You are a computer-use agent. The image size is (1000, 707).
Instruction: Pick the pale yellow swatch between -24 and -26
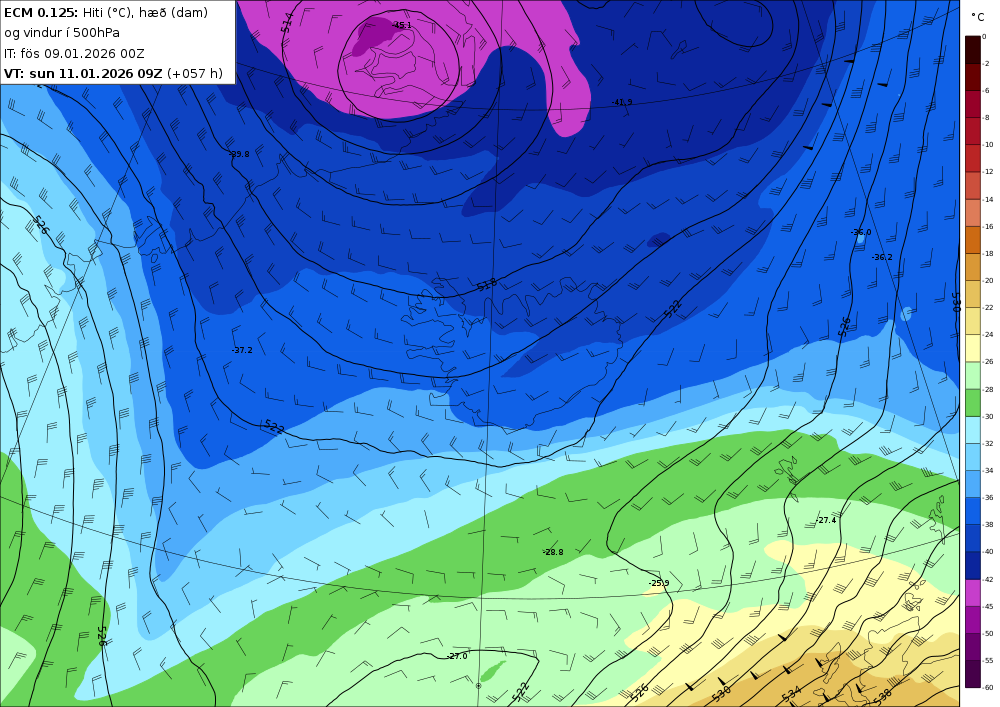point(973,348)
